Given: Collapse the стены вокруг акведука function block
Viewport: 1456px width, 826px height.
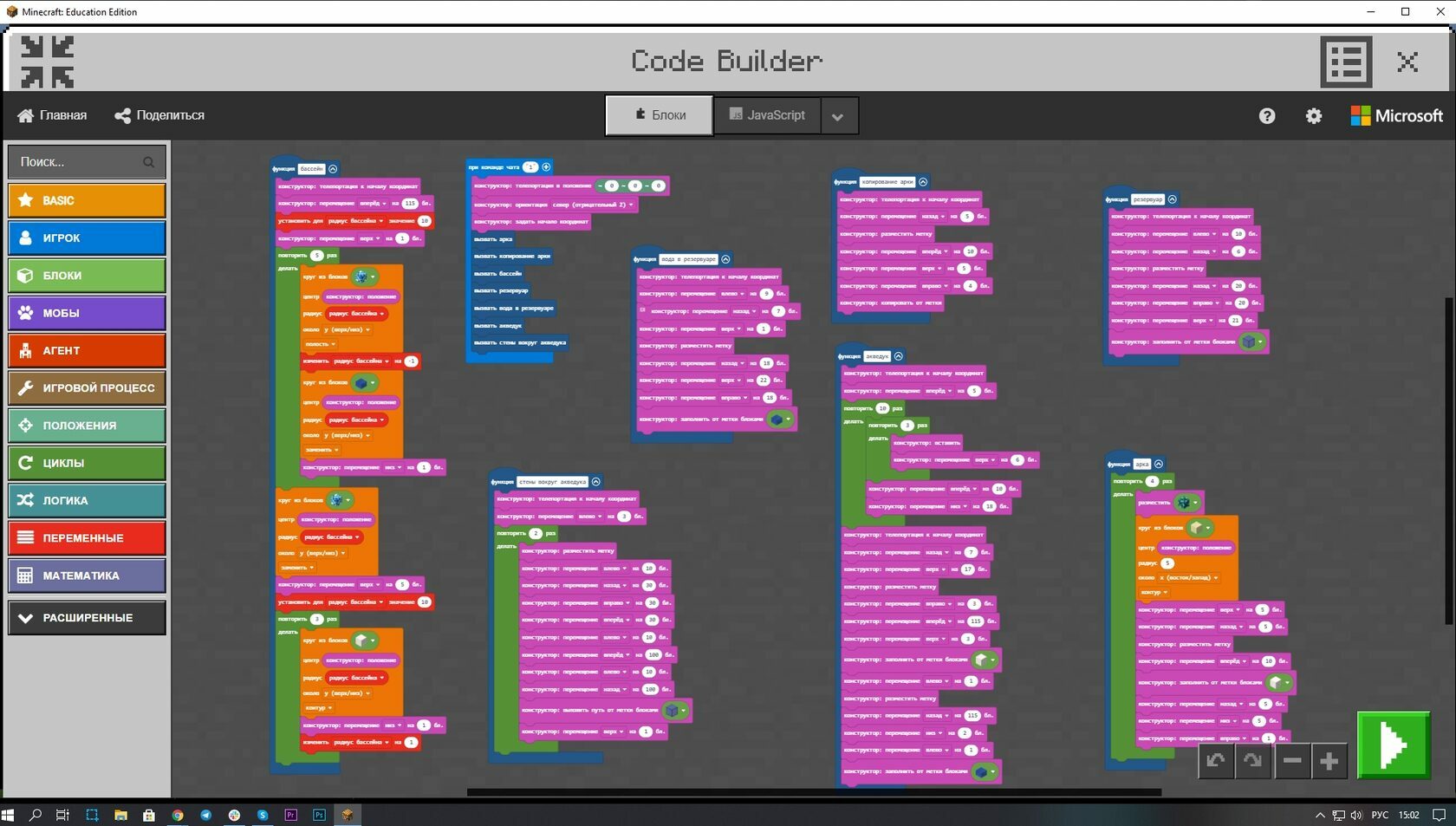Looking at the screenshot, I should (595, 482).
